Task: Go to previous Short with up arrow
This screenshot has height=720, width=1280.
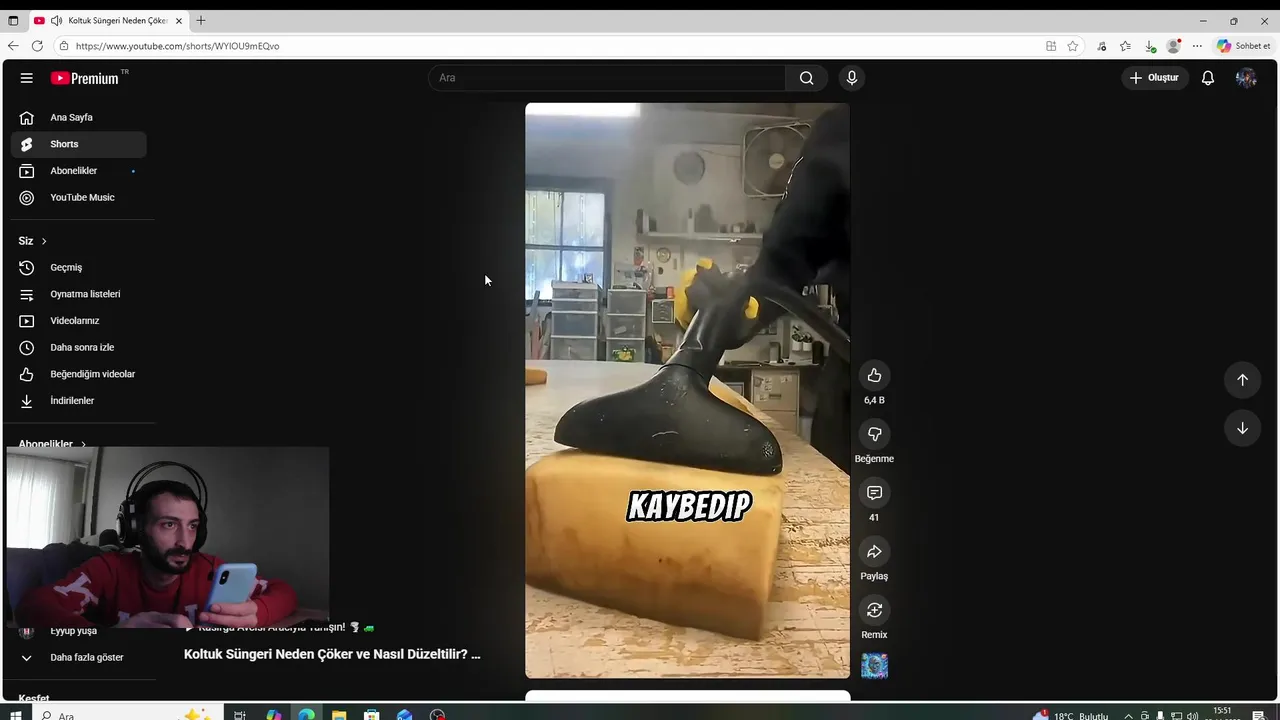Action: pos(1242,380)
